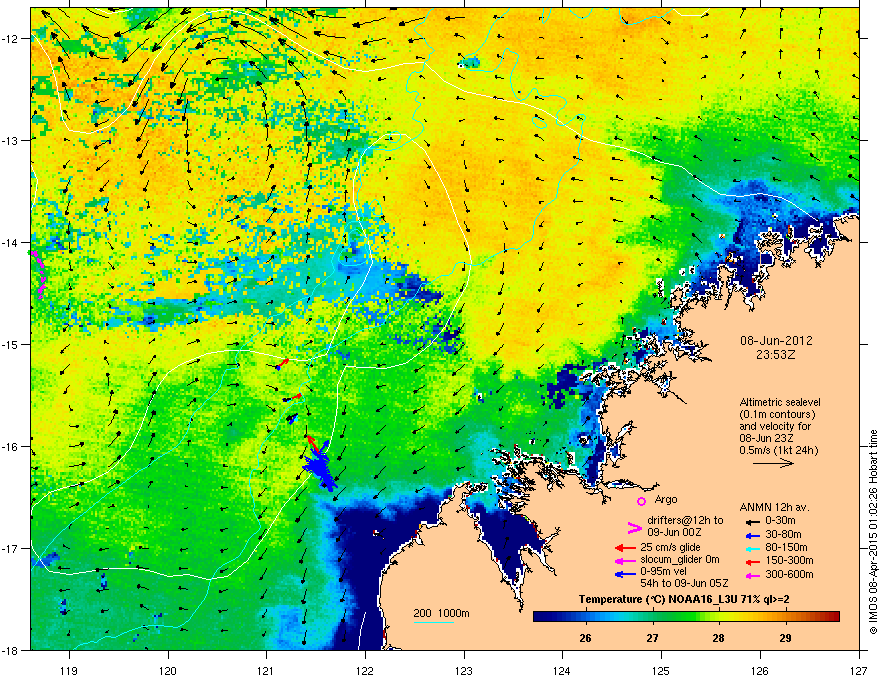Viewport: 880px width, 680px height.
Task: Click the '0-95m vel' legend label
Action: point(663,572)
